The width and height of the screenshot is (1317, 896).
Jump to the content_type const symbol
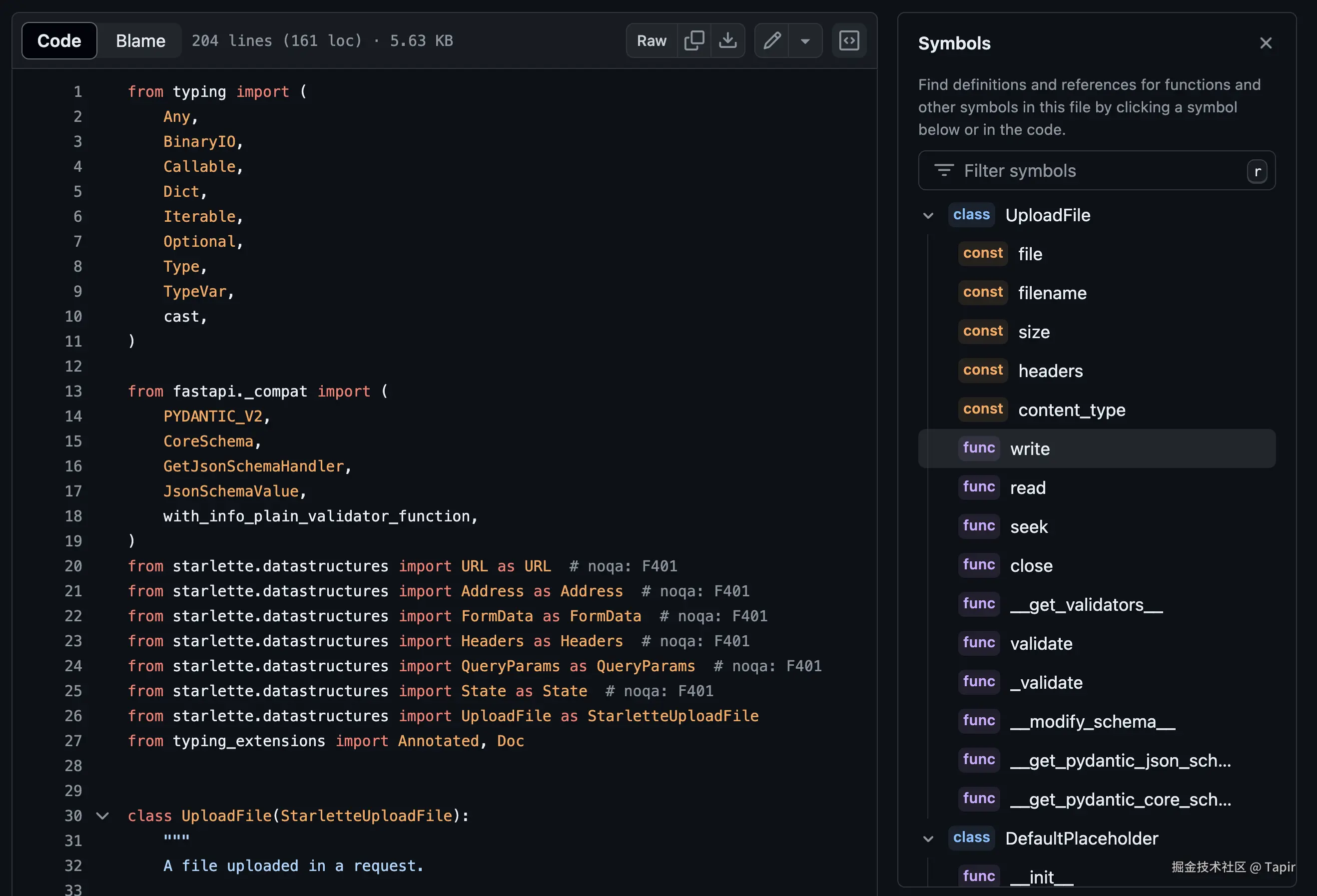coord(1071,410)
